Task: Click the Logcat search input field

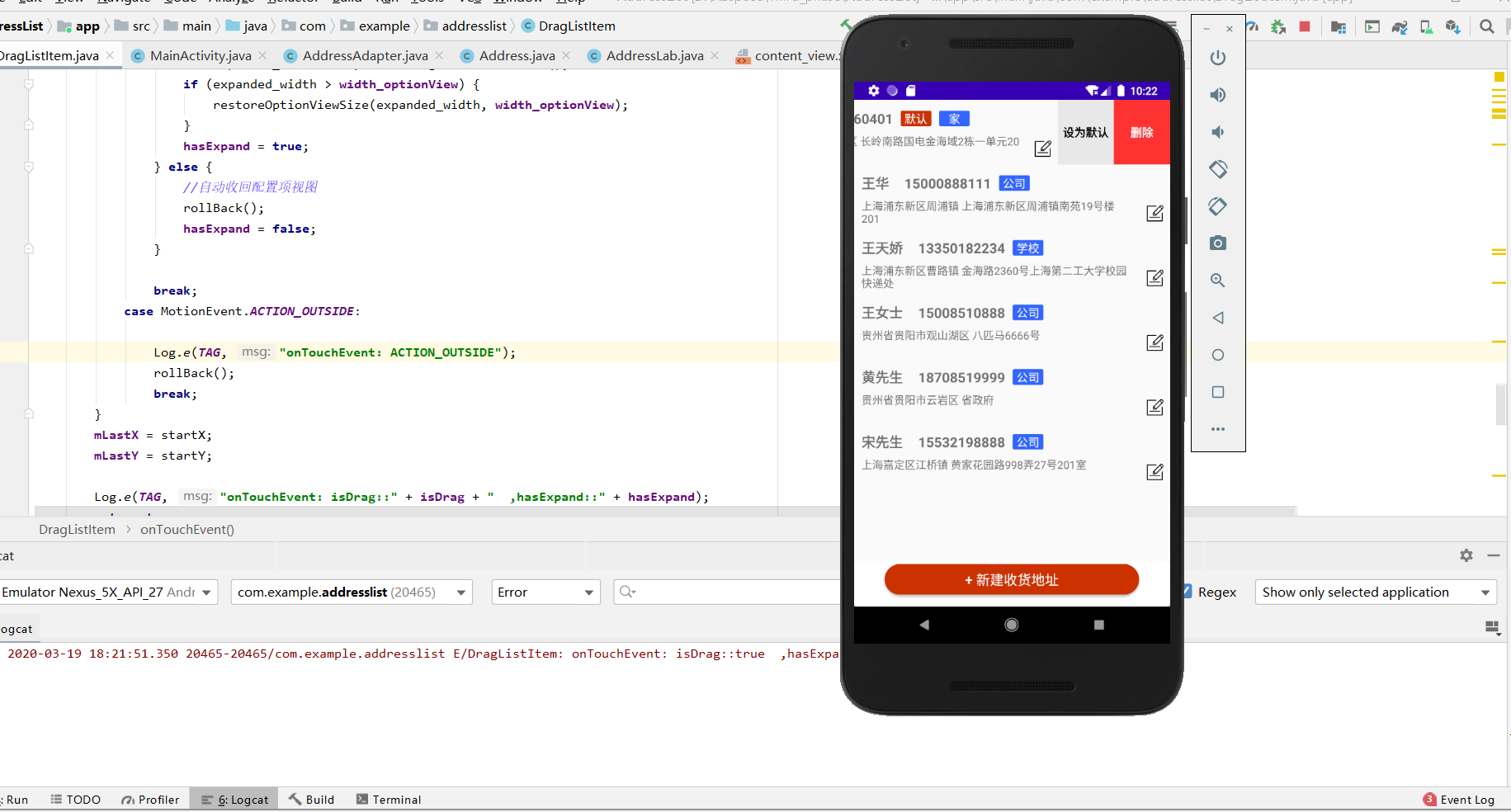Action: (x=726, y=592)
